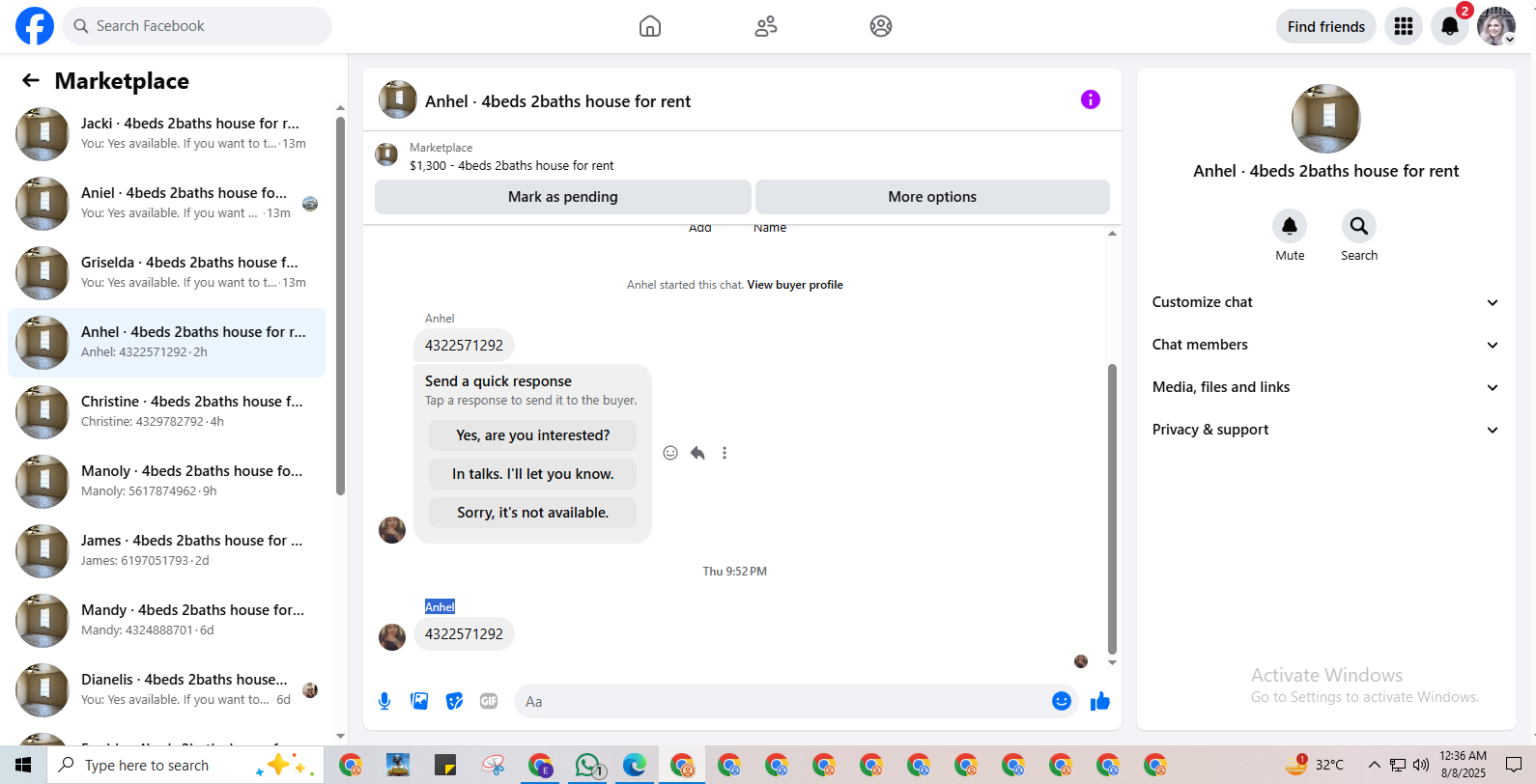
Task: Click the conversation list scrollbar
Action: (340, 305)
